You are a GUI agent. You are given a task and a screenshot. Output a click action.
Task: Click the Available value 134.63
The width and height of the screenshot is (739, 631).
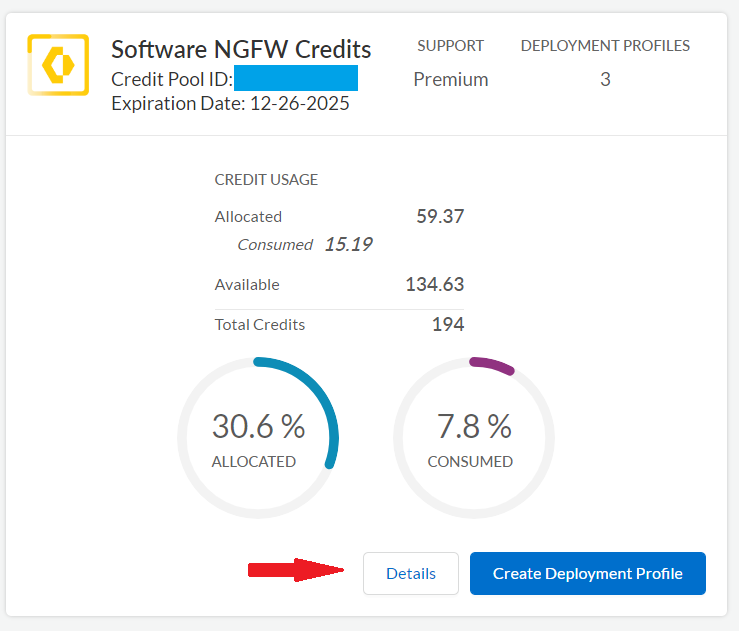click(435, 284)
